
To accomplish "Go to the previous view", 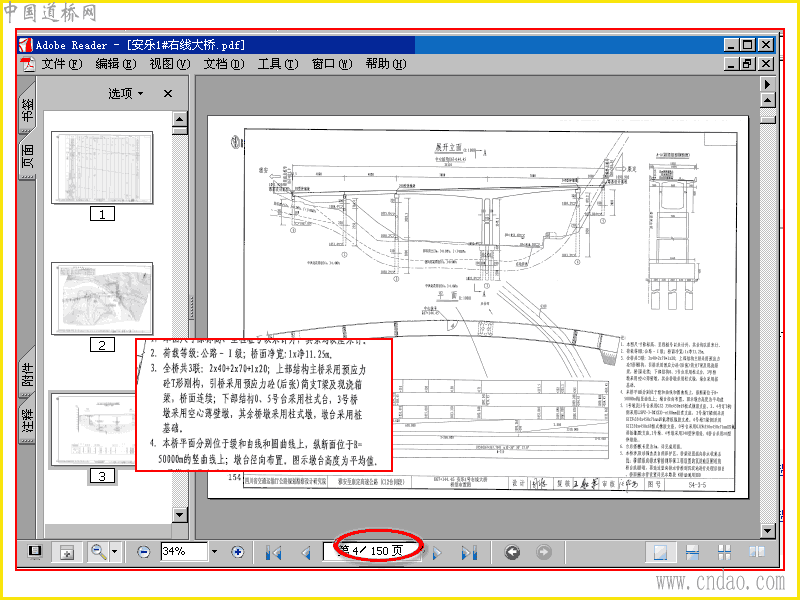I will click(512, 552).
